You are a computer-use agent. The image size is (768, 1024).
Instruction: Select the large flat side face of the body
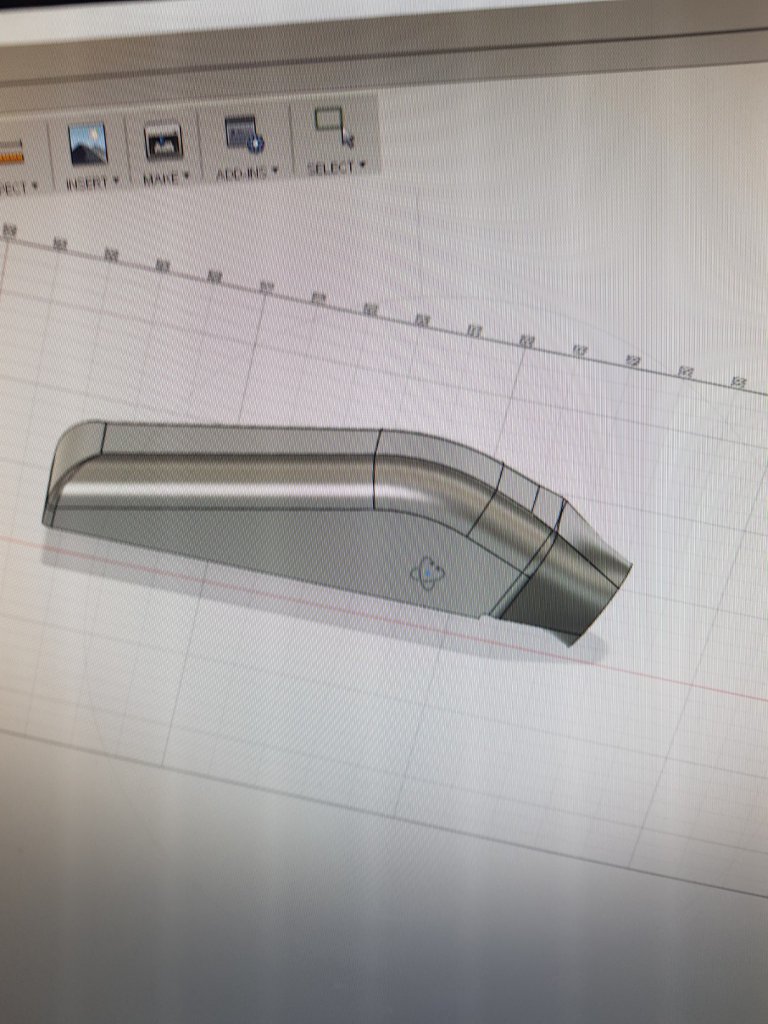[300, 550]
